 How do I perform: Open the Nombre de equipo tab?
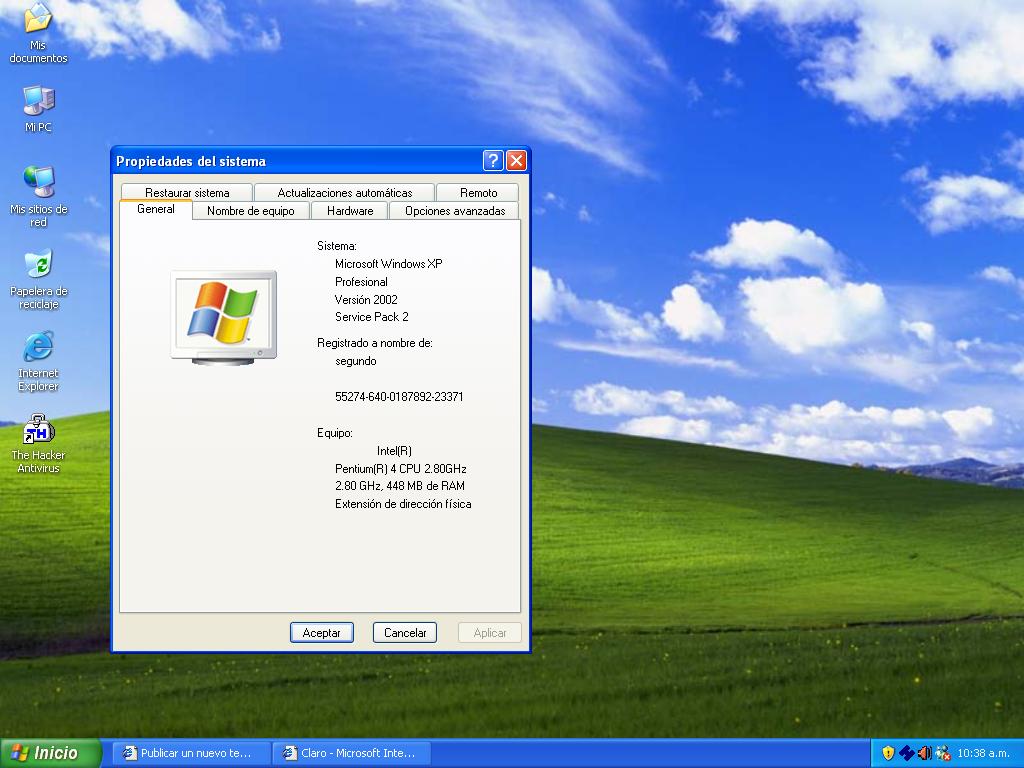251,211
